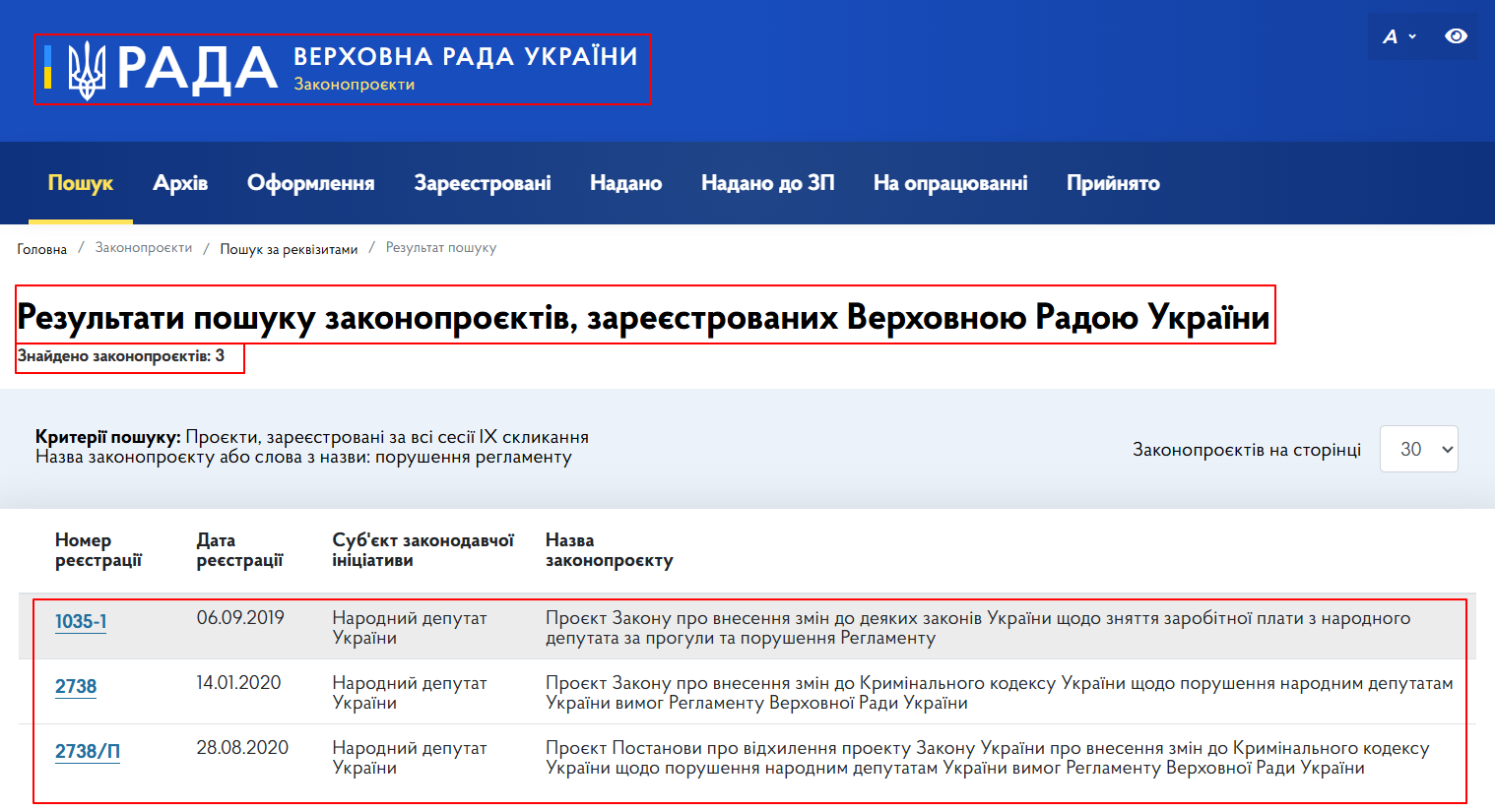Open the font size 'A' dropdown
Image resolution: width=1495 pixels, height=812 pixels.
(1399, 36)
